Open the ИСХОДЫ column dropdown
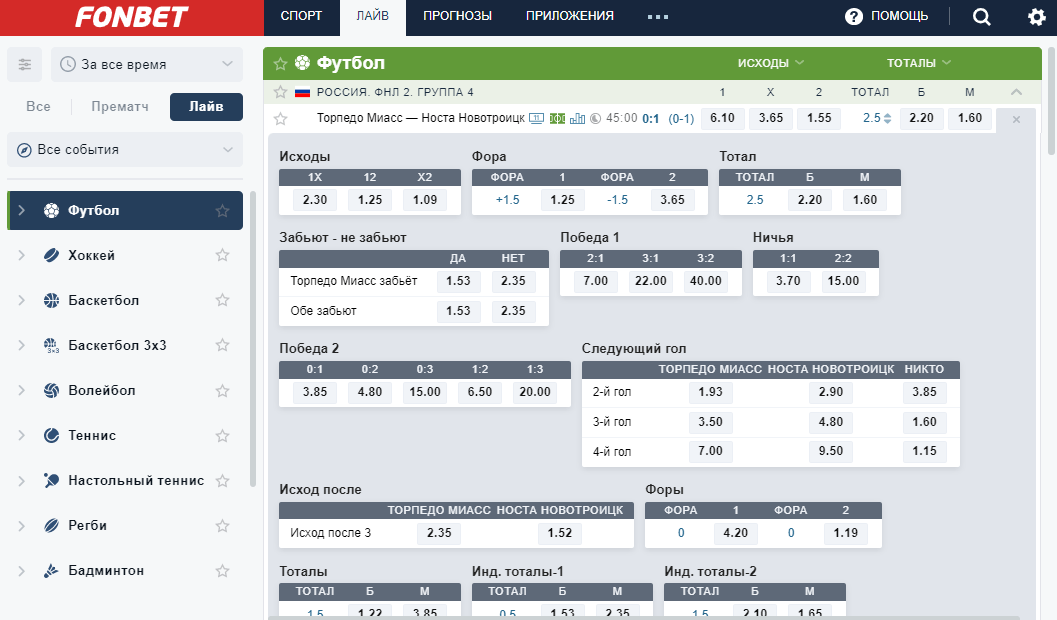Screen dimensions: 1057x620 pyautogui.click(x=771, y=63)
